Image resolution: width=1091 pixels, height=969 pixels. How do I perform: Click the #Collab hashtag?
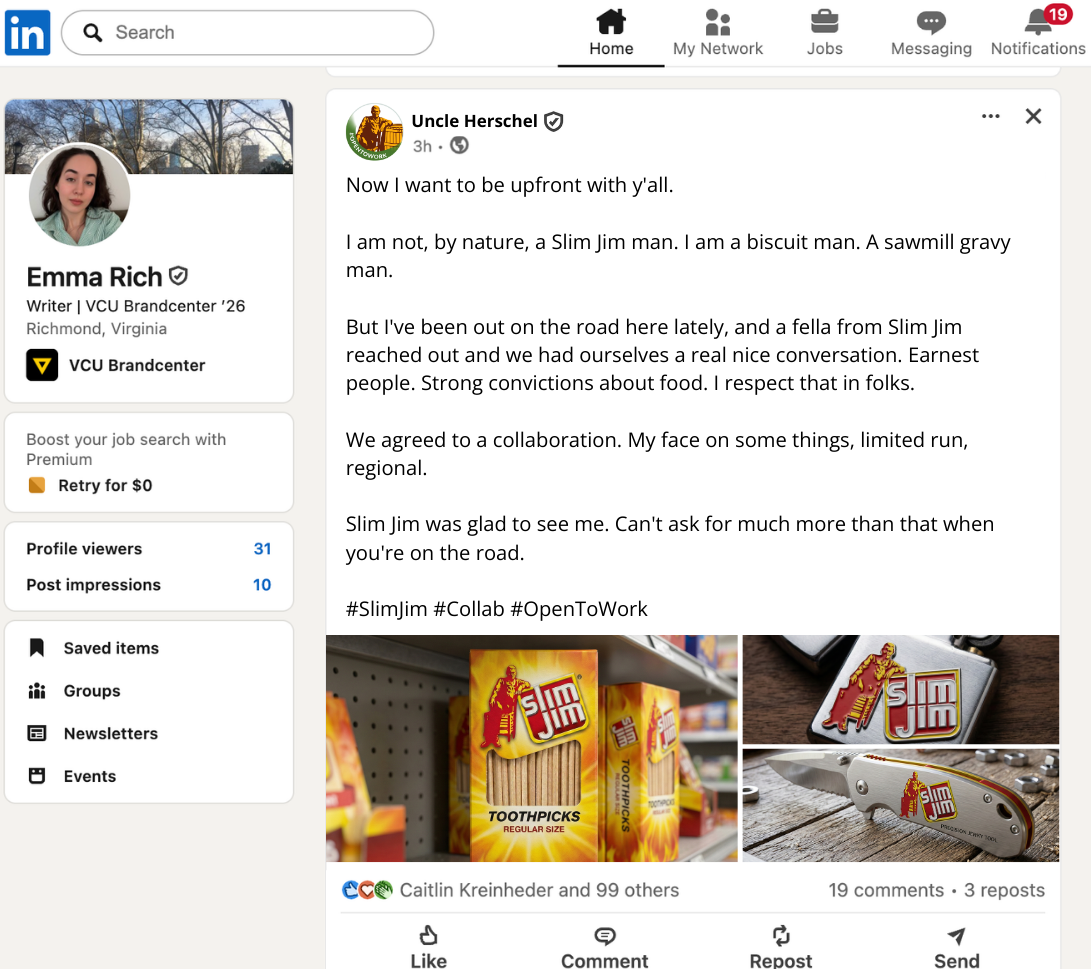(x=469, y=609)
